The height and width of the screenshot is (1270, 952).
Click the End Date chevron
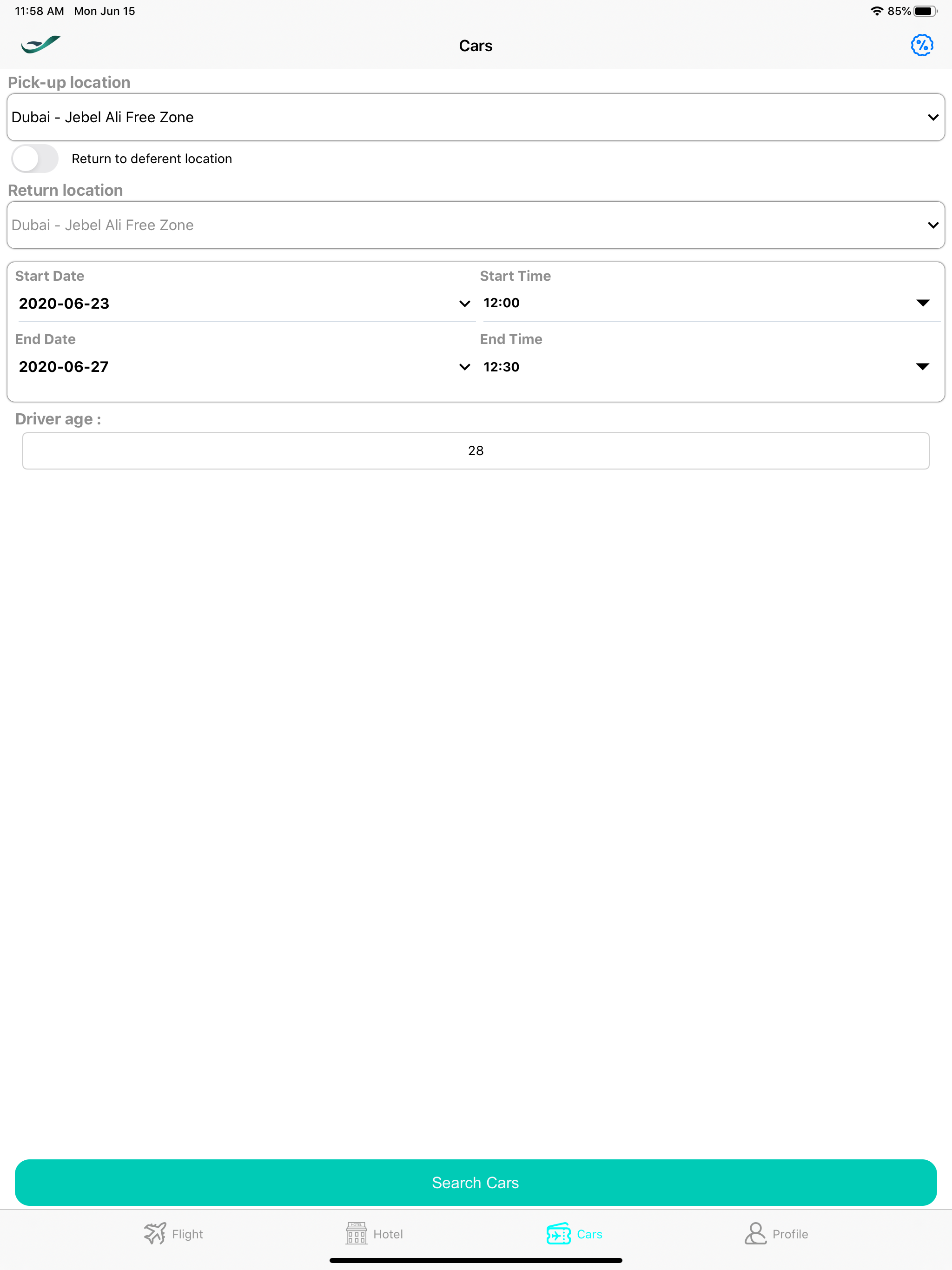464,367
